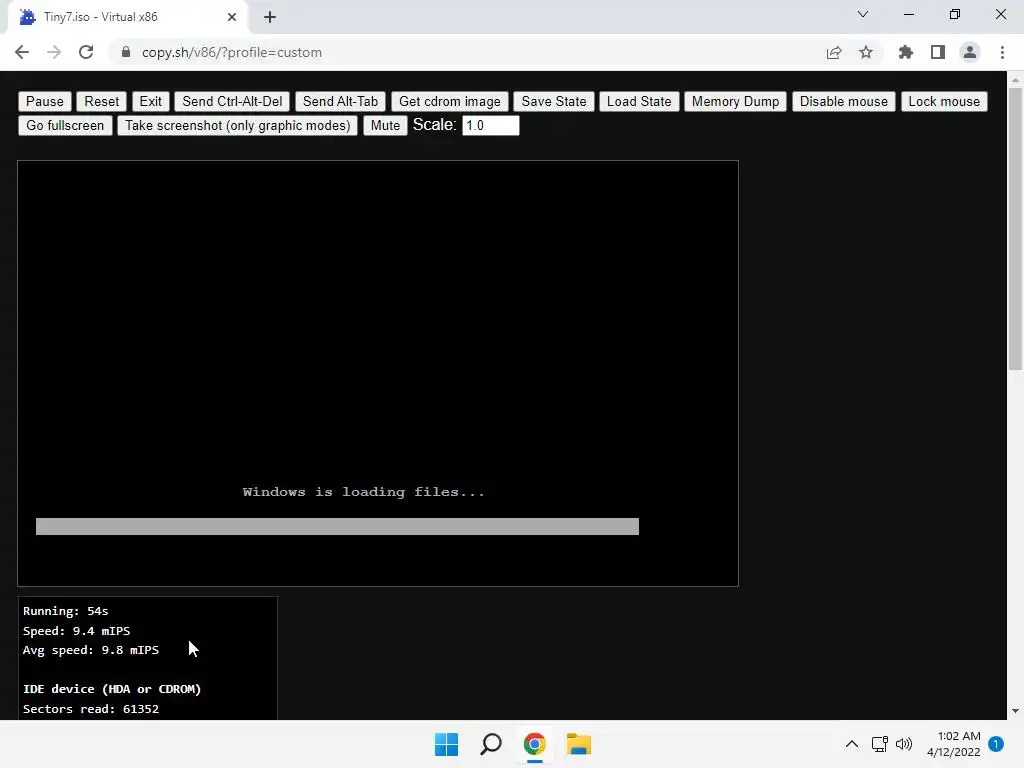The height and width of the screenshot is (768, 1024).
Task: Click the Send Alt-Tab button
Action: pos(340,101)
